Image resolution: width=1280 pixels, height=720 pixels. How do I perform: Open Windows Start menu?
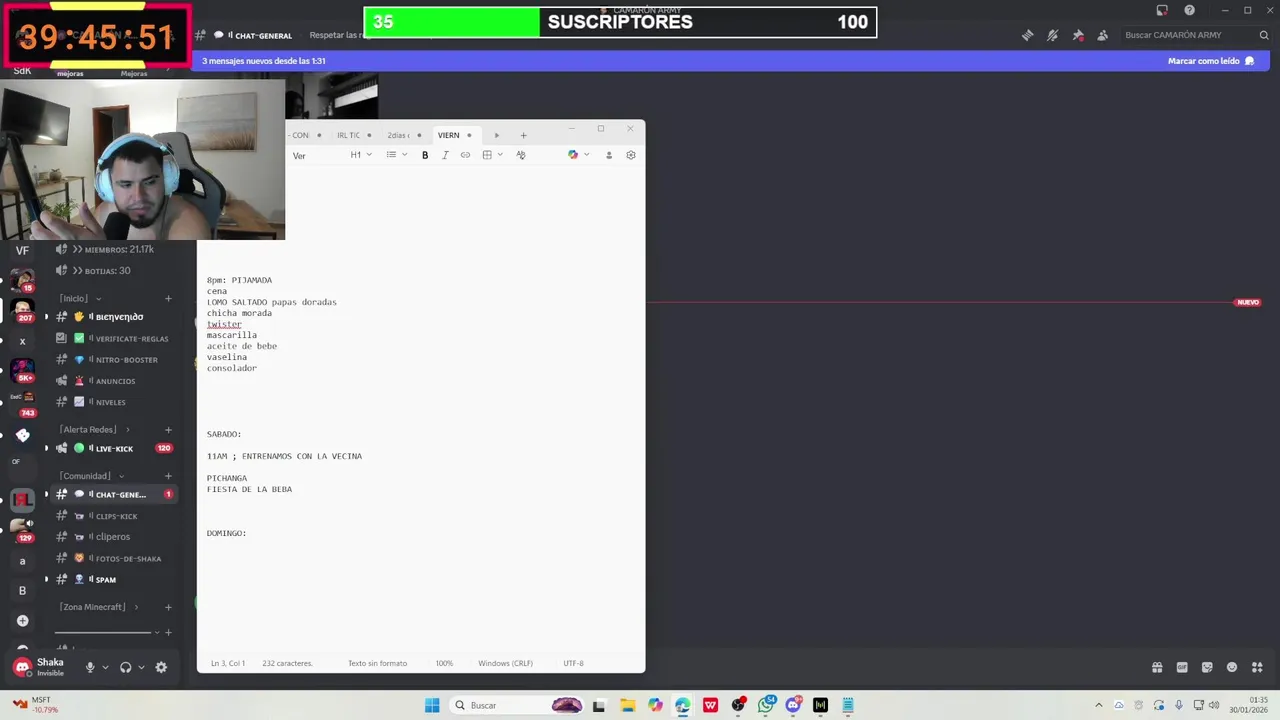point(432,705)
